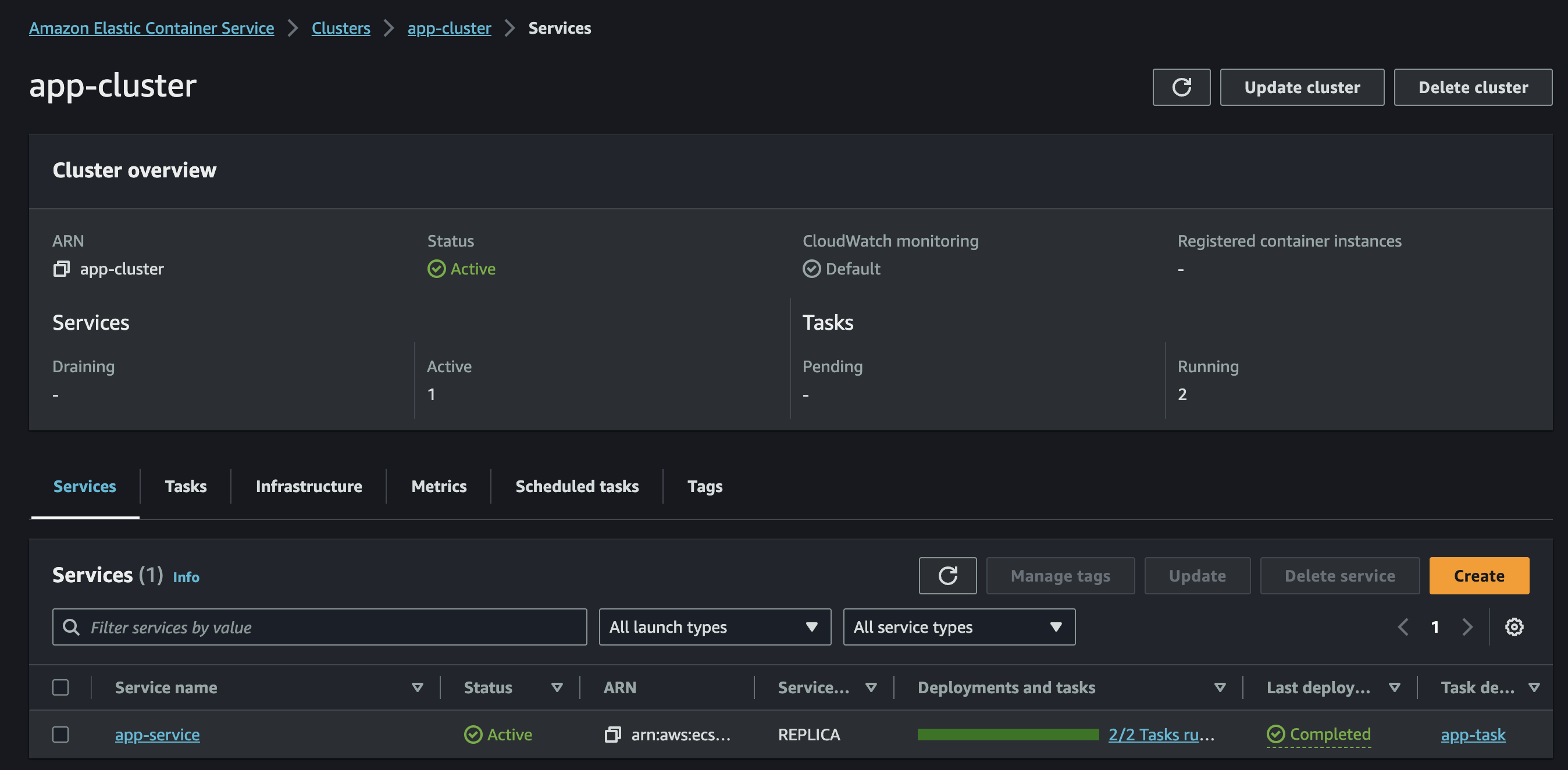The width and height of the screenshot is (1568, 770).
Task: Click REPLICA service type cell
Action: pyautogui.click(x=809, y=734)
